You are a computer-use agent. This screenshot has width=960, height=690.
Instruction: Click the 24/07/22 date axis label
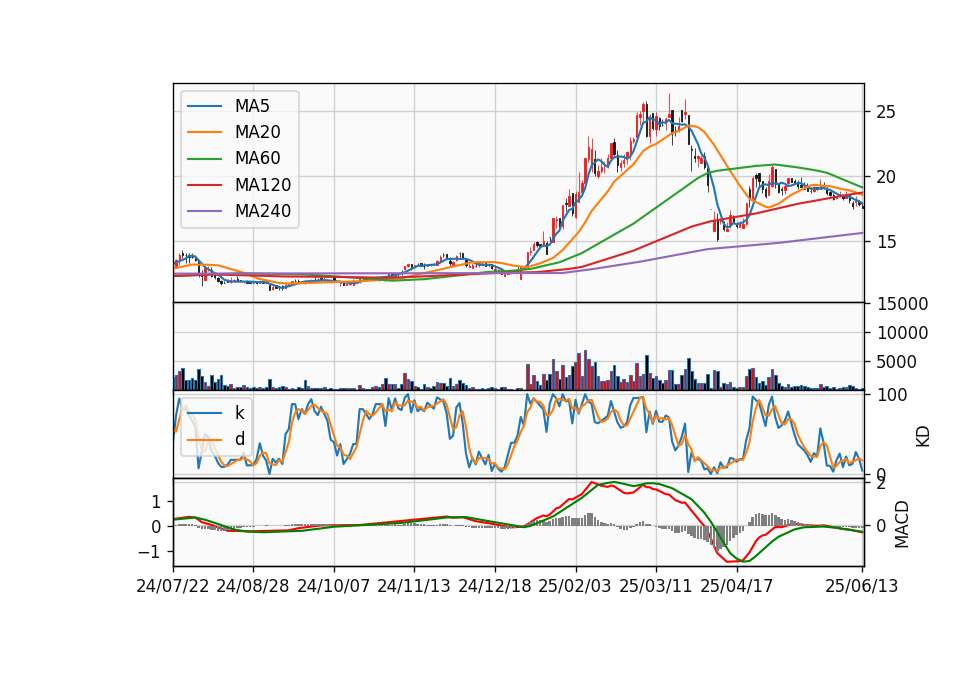(x=173, y=586)
